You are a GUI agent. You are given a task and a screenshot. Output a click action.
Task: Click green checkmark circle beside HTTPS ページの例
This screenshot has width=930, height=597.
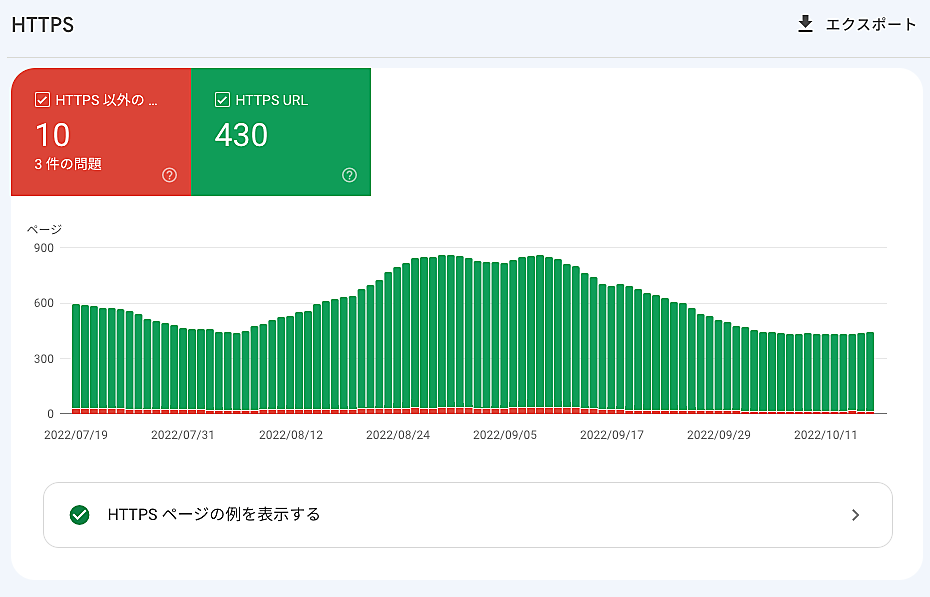(x=80, y=515)
